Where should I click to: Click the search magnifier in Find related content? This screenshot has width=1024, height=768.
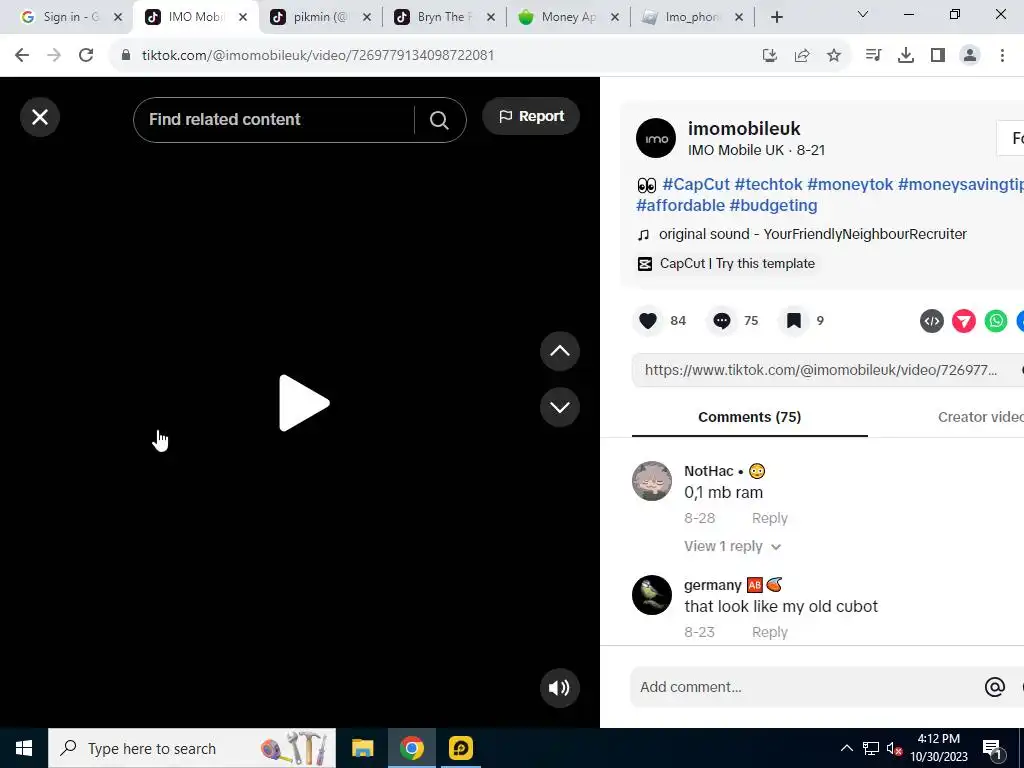coord(439,120)
